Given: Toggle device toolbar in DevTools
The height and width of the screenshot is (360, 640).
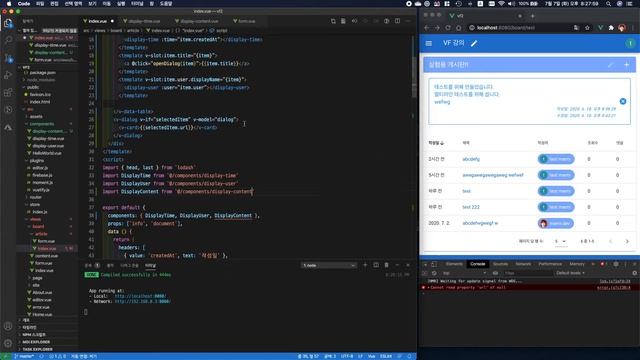Looking at the screenshot, I should (434, 264).
